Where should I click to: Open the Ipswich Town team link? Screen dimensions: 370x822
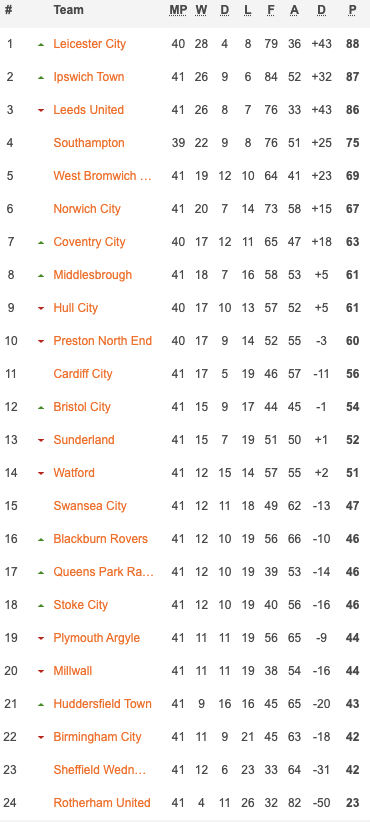click(x=89, y=77)
